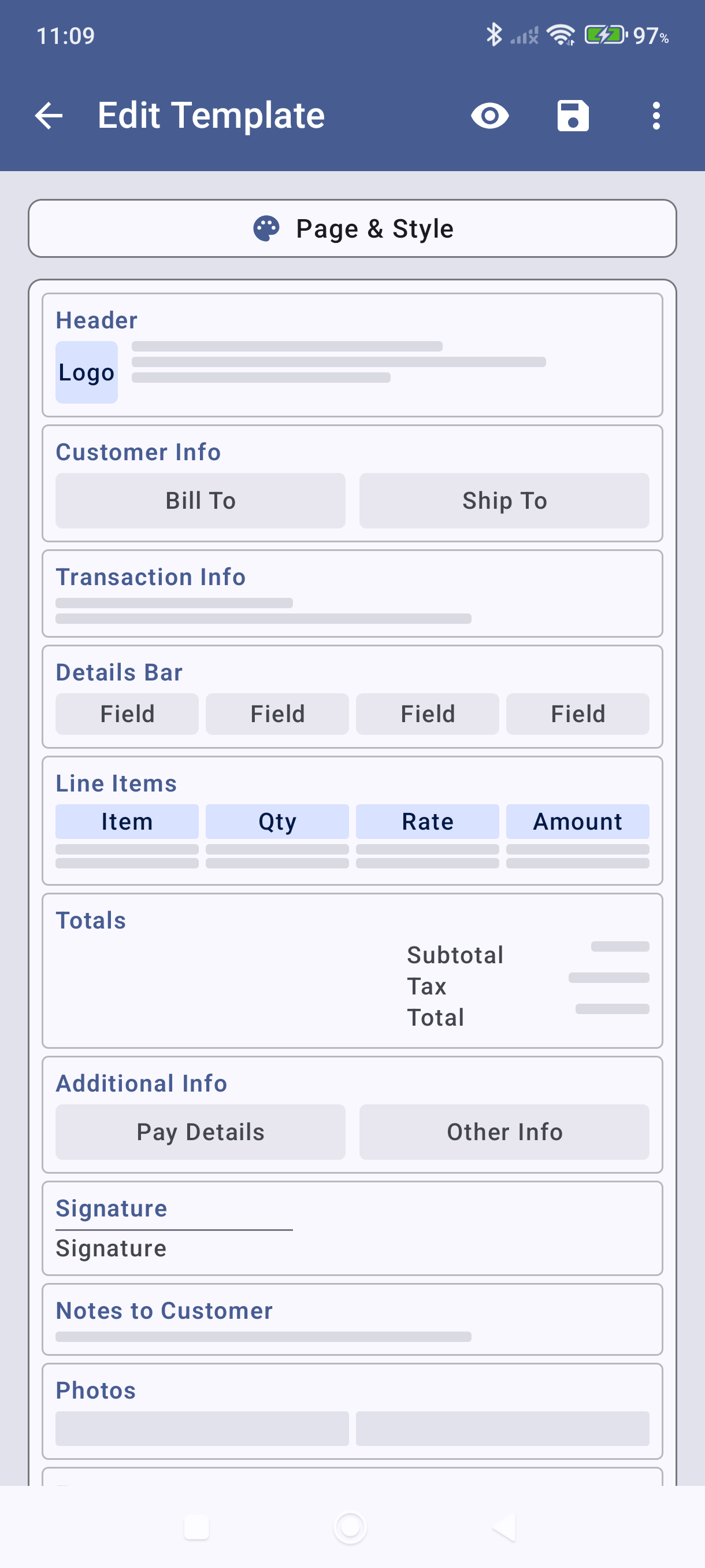
Task: Tap the Item column header
Action: (x=127, y=821)
